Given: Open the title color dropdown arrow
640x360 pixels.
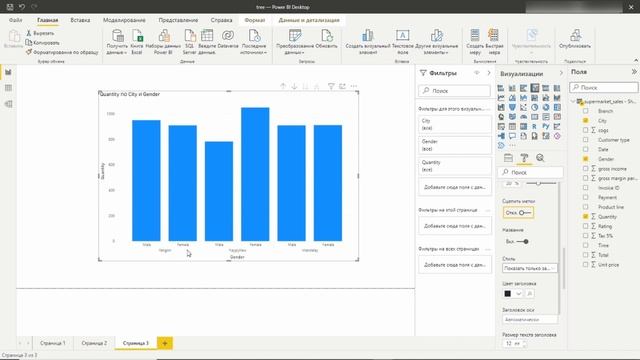Looking at the screenshot, I should point(518,293).
